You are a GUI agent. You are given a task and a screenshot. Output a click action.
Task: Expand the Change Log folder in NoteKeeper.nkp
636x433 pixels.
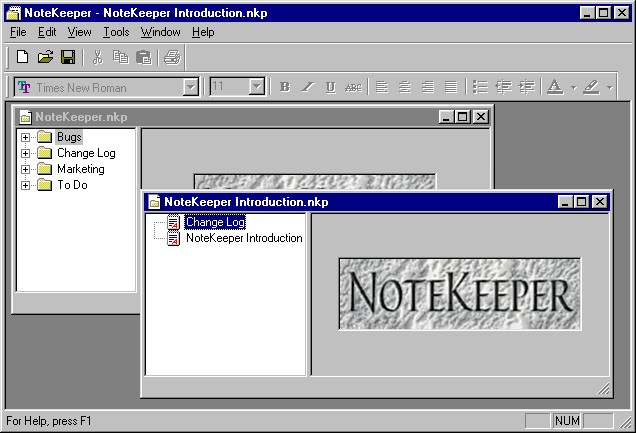[25, 153]
